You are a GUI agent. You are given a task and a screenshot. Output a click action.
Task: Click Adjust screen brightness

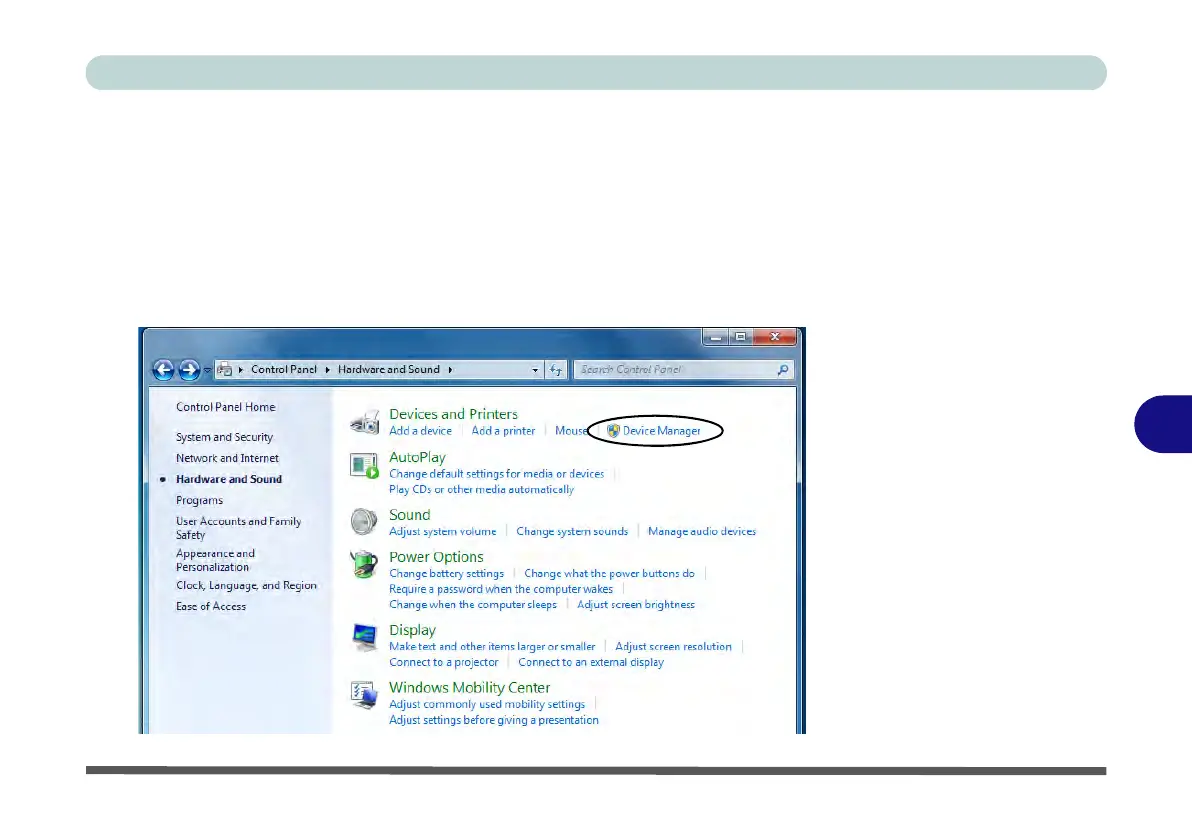click(x=636, y=605)
